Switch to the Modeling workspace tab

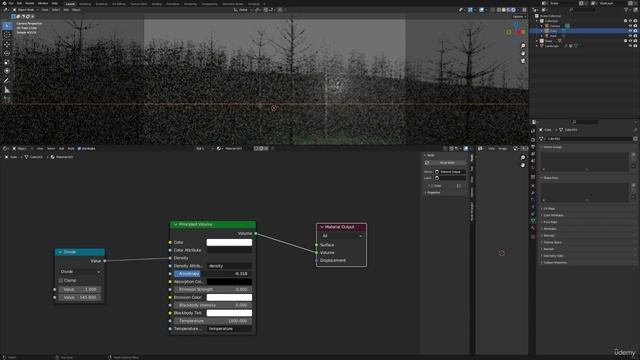(85, 4)
